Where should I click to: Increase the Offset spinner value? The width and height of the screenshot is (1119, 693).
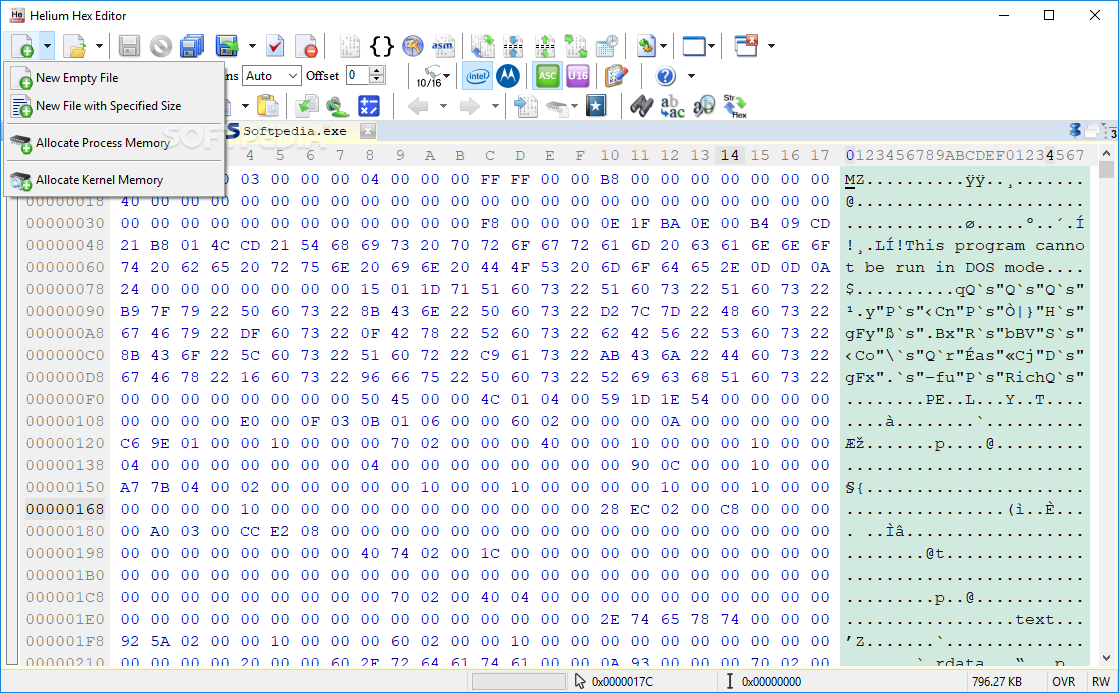378,71
